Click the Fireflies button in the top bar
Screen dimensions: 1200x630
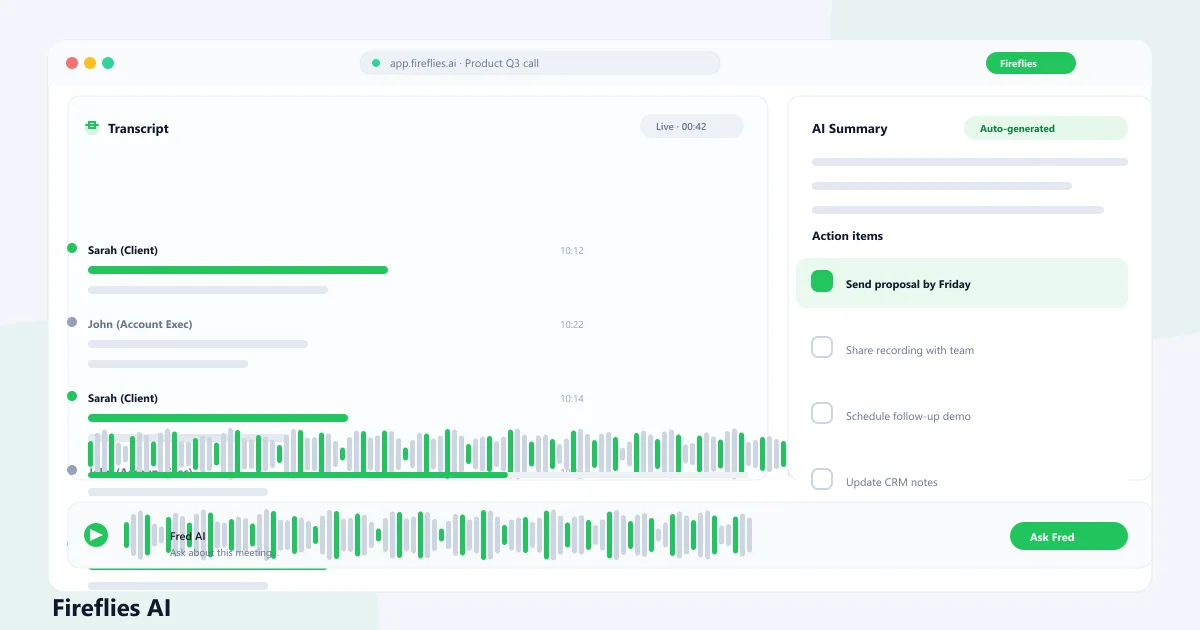pyautogui.click(x=1030, y=63)
